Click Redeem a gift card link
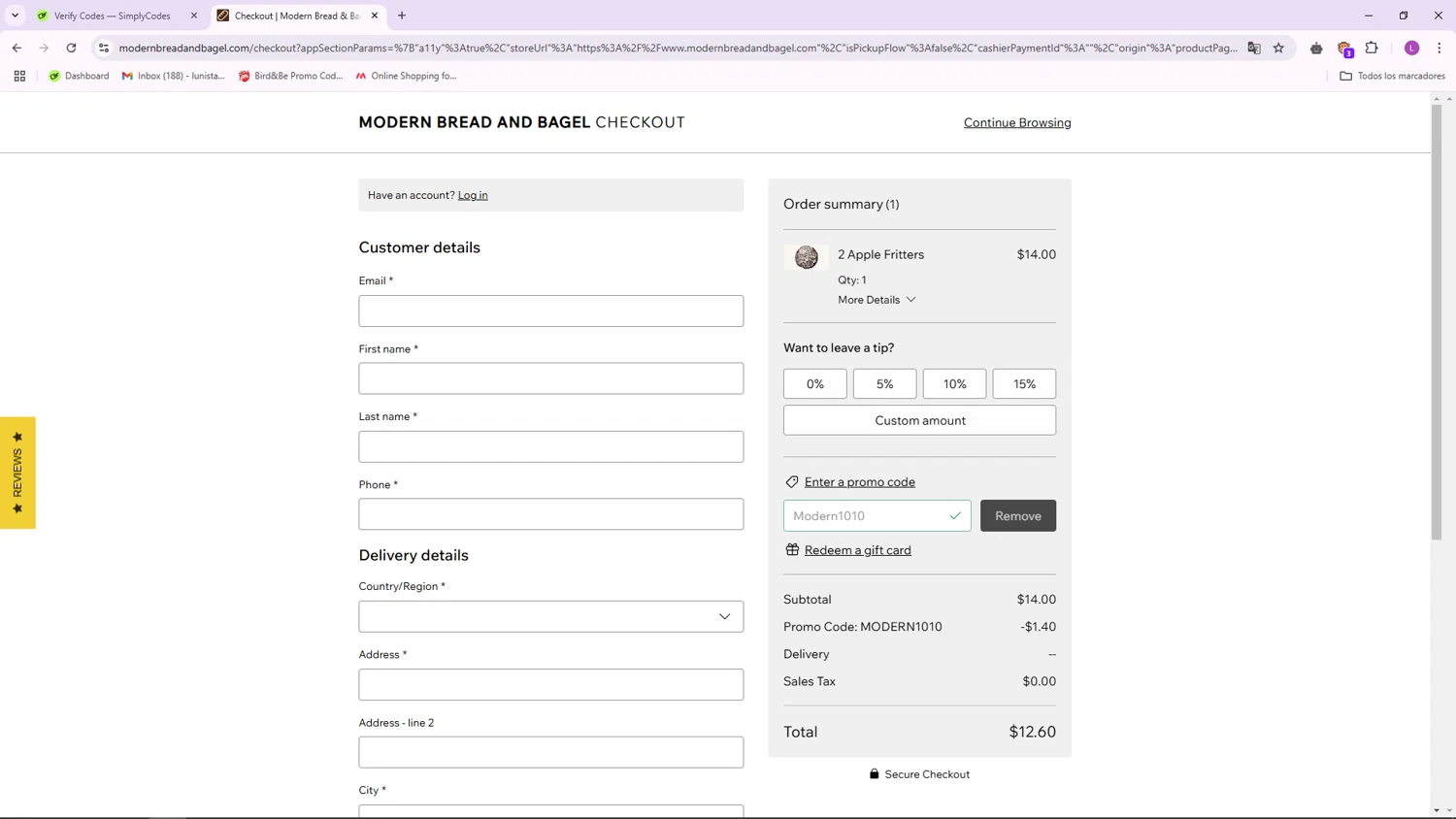This screenshot has width=1456, height=819. tap(858, 550)
